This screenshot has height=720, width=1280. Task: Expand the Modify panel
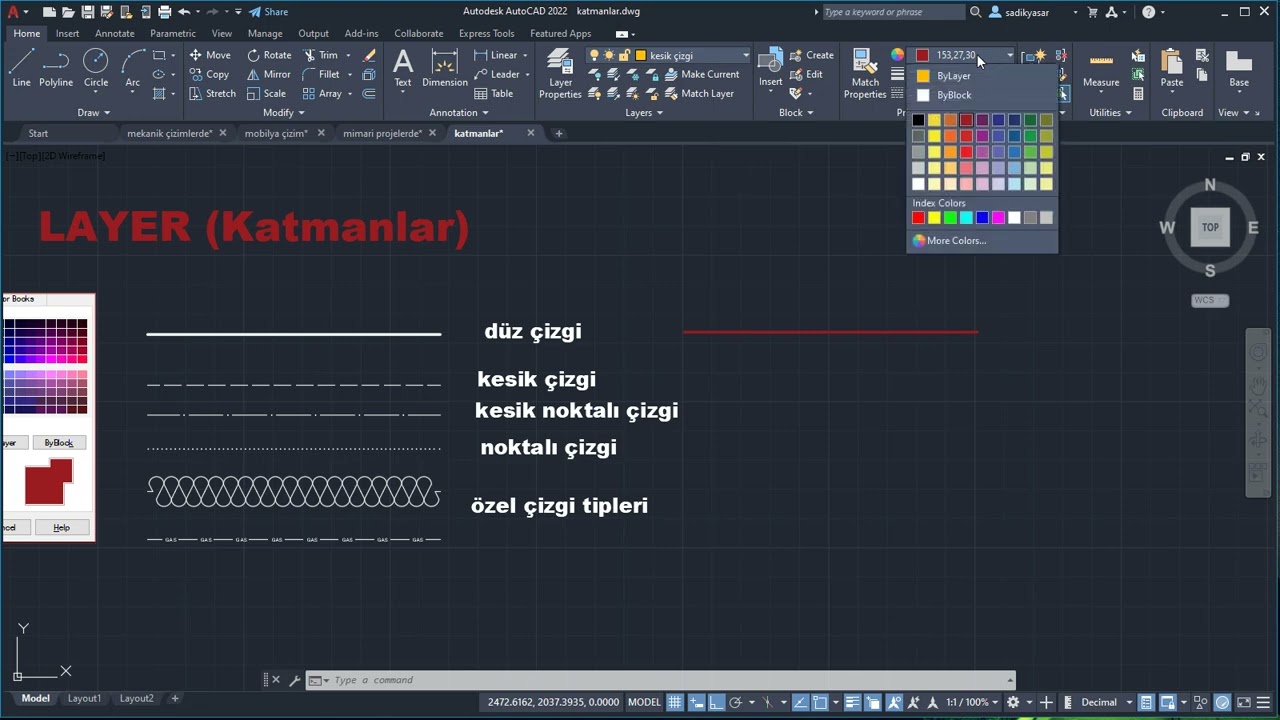coord(284,113)
